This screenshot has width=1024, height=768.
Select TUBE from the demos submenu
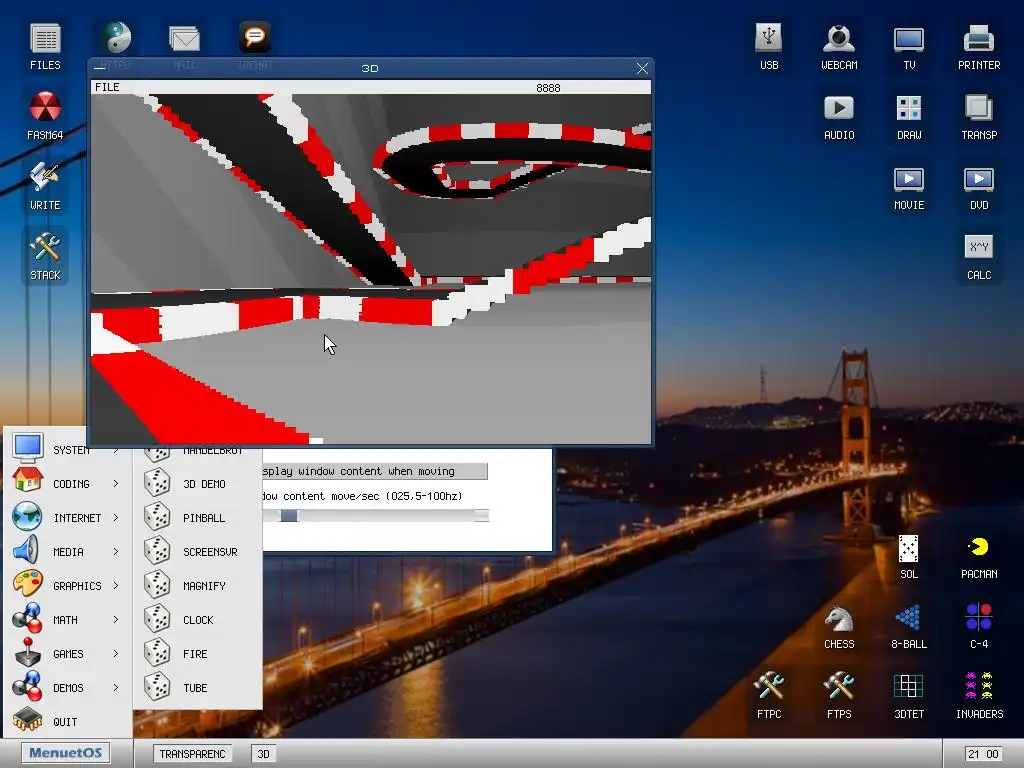click(x=197, y=688)
